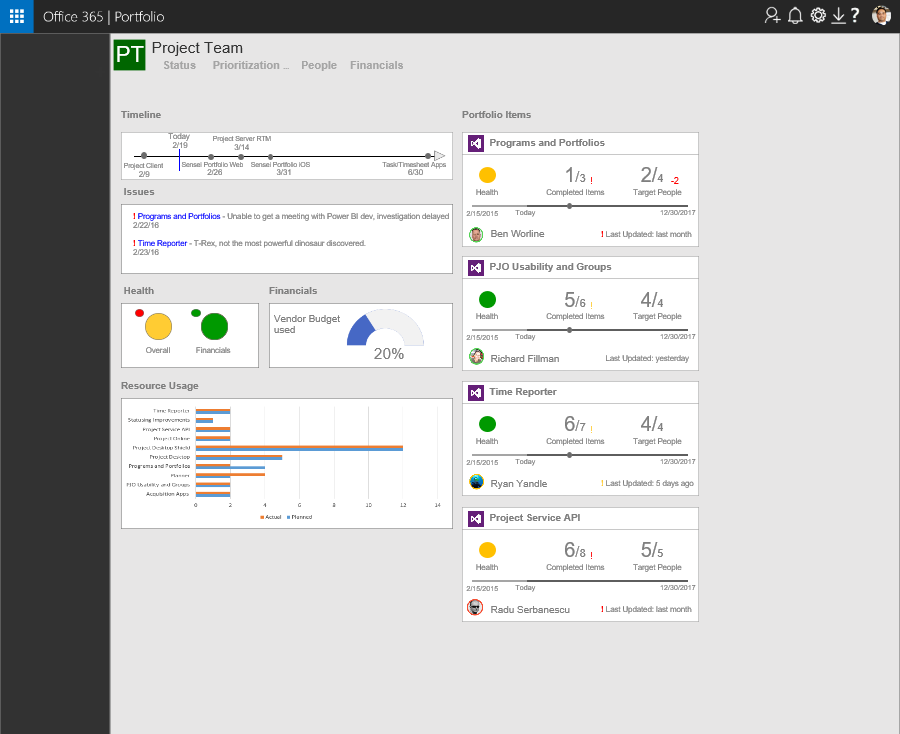
Task: Click yellow health dot on Project Service API
Action: (x=487, y=550)
